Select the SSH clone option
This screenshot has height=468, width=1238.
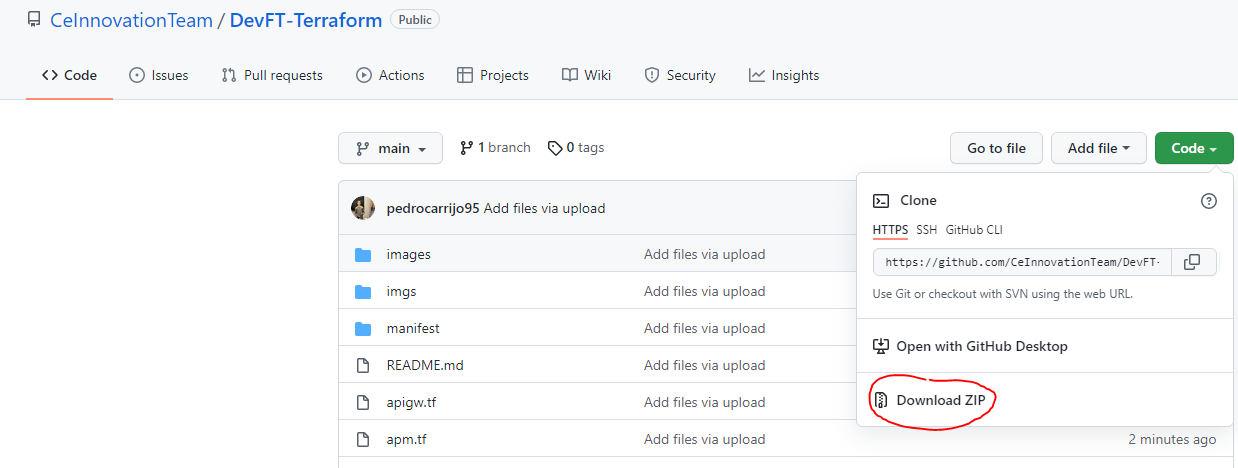point(927,230)
